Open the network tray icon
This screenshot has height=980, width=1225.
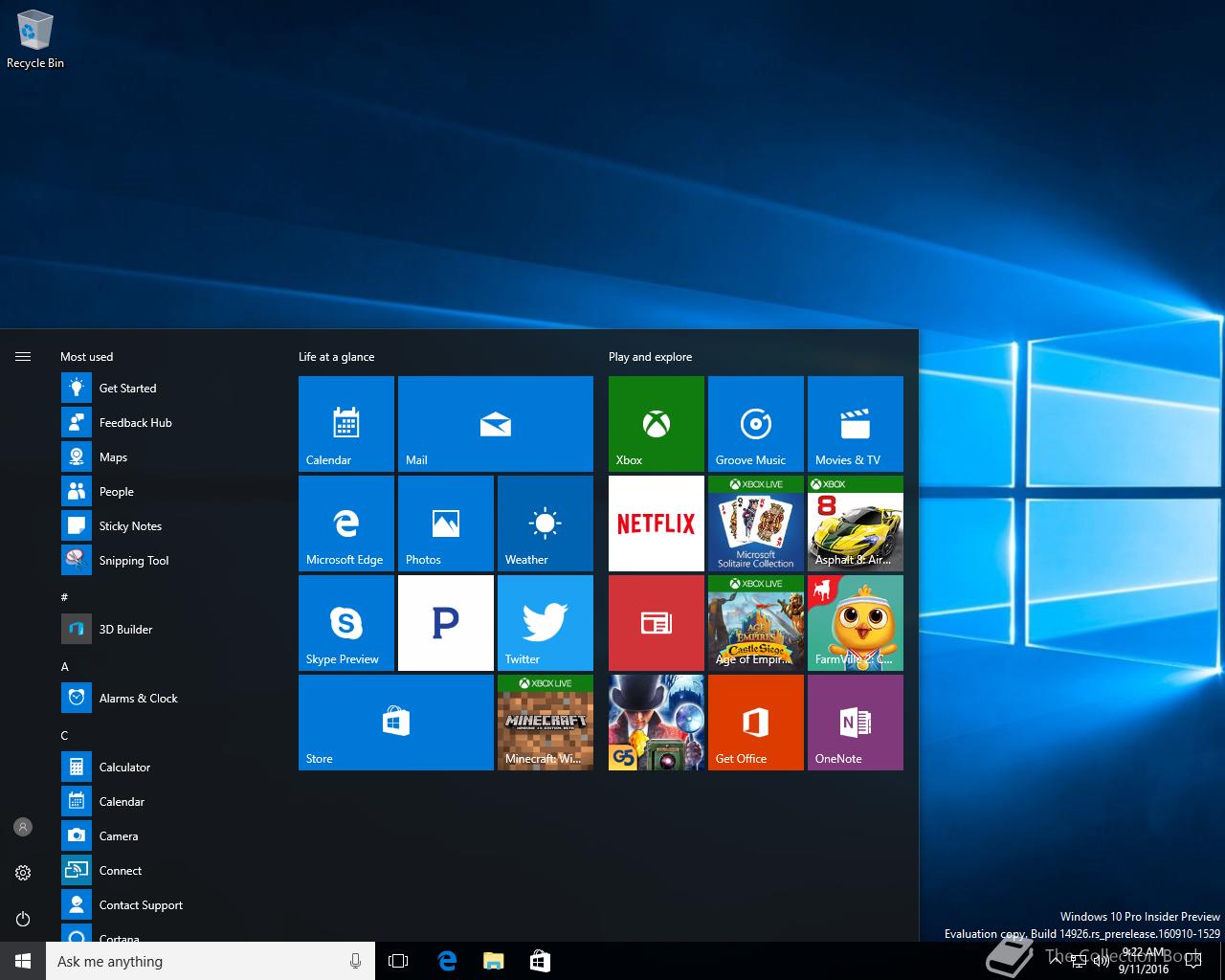[1079, 962]
